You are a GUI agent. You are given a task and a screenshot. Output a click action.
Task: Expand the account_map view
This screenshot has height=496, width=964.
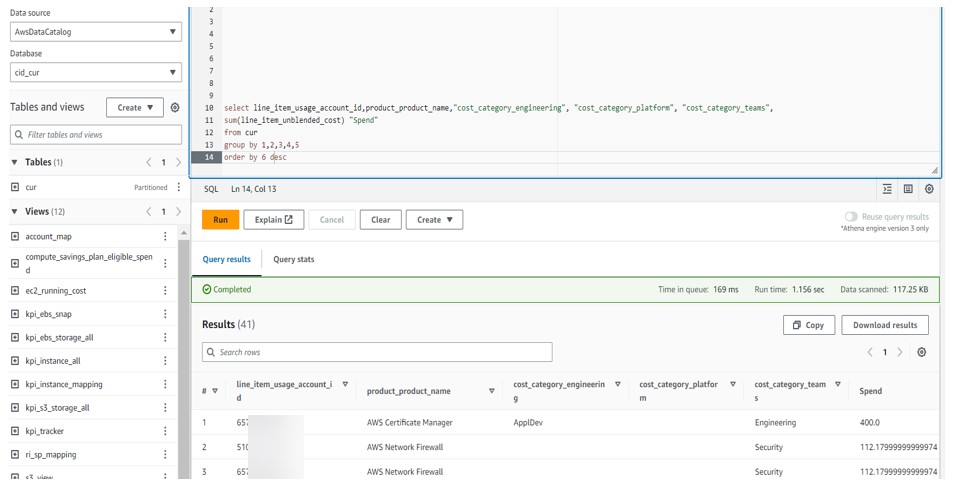point(15,236)
